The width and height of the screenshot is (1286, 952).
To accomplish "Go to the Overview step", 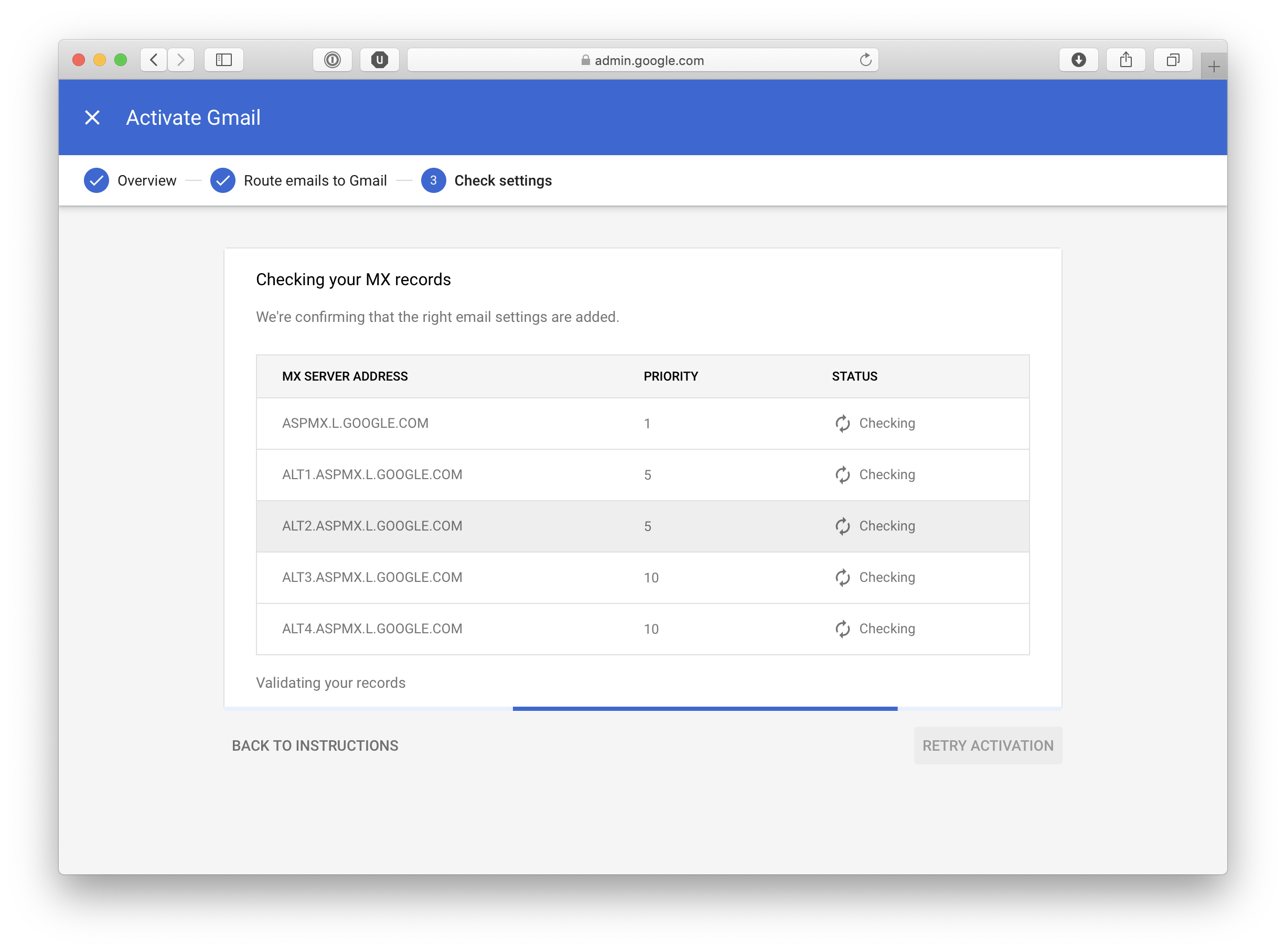I will pyautogui.click(x=130, y=180).
